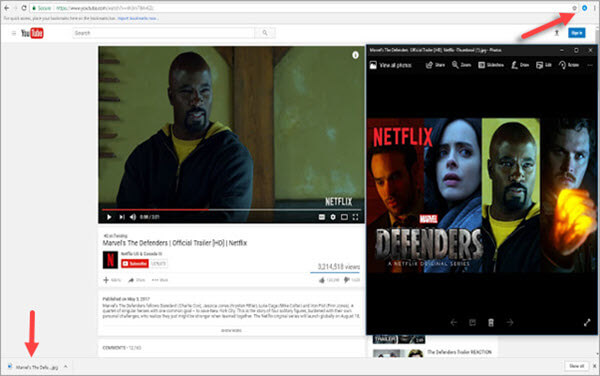600x376 pixels.
Task: Open info card icon on video
Action: tap(355, 55)
